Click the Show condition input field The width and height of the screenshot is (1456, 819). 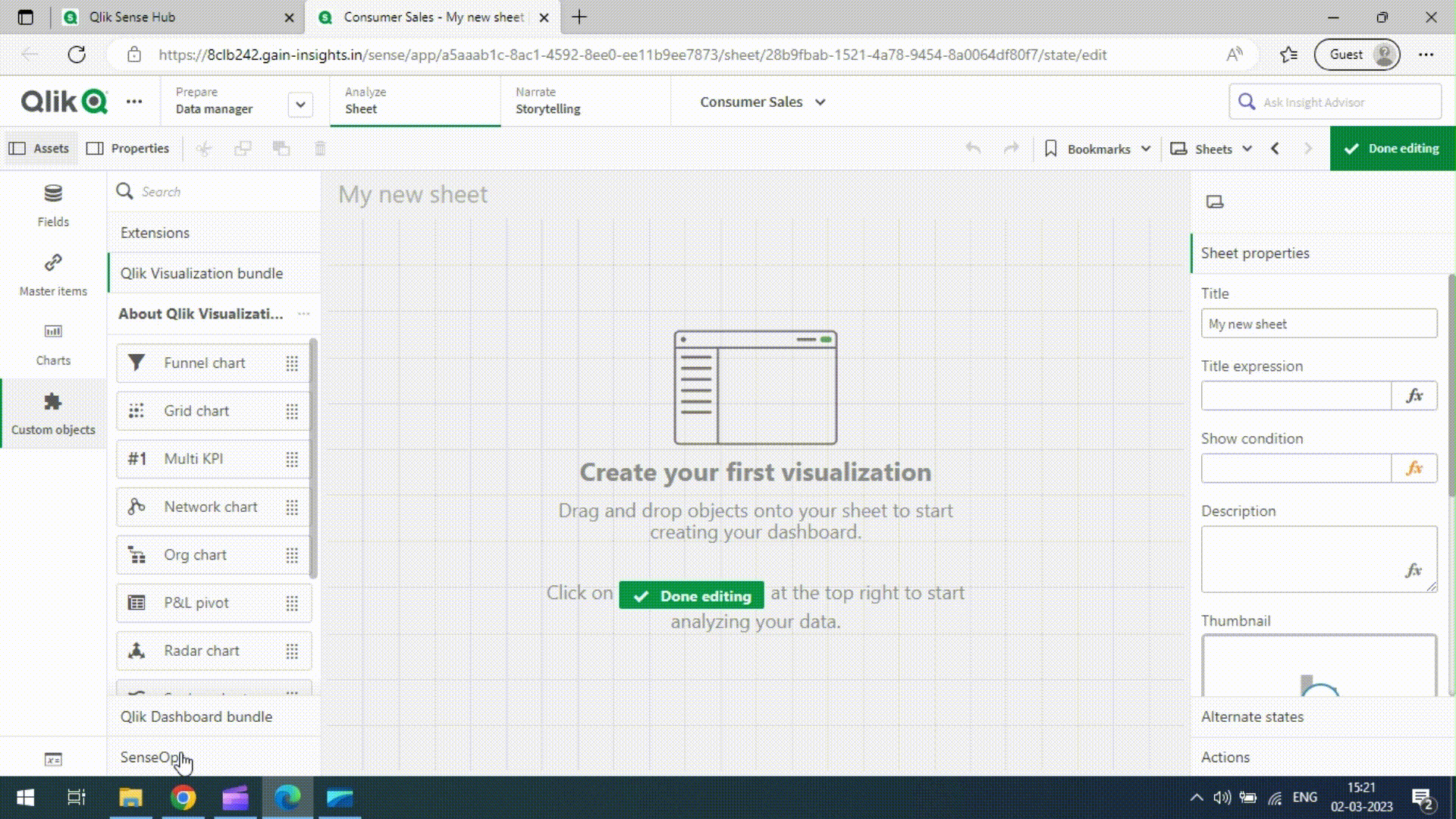[1297, 469]
